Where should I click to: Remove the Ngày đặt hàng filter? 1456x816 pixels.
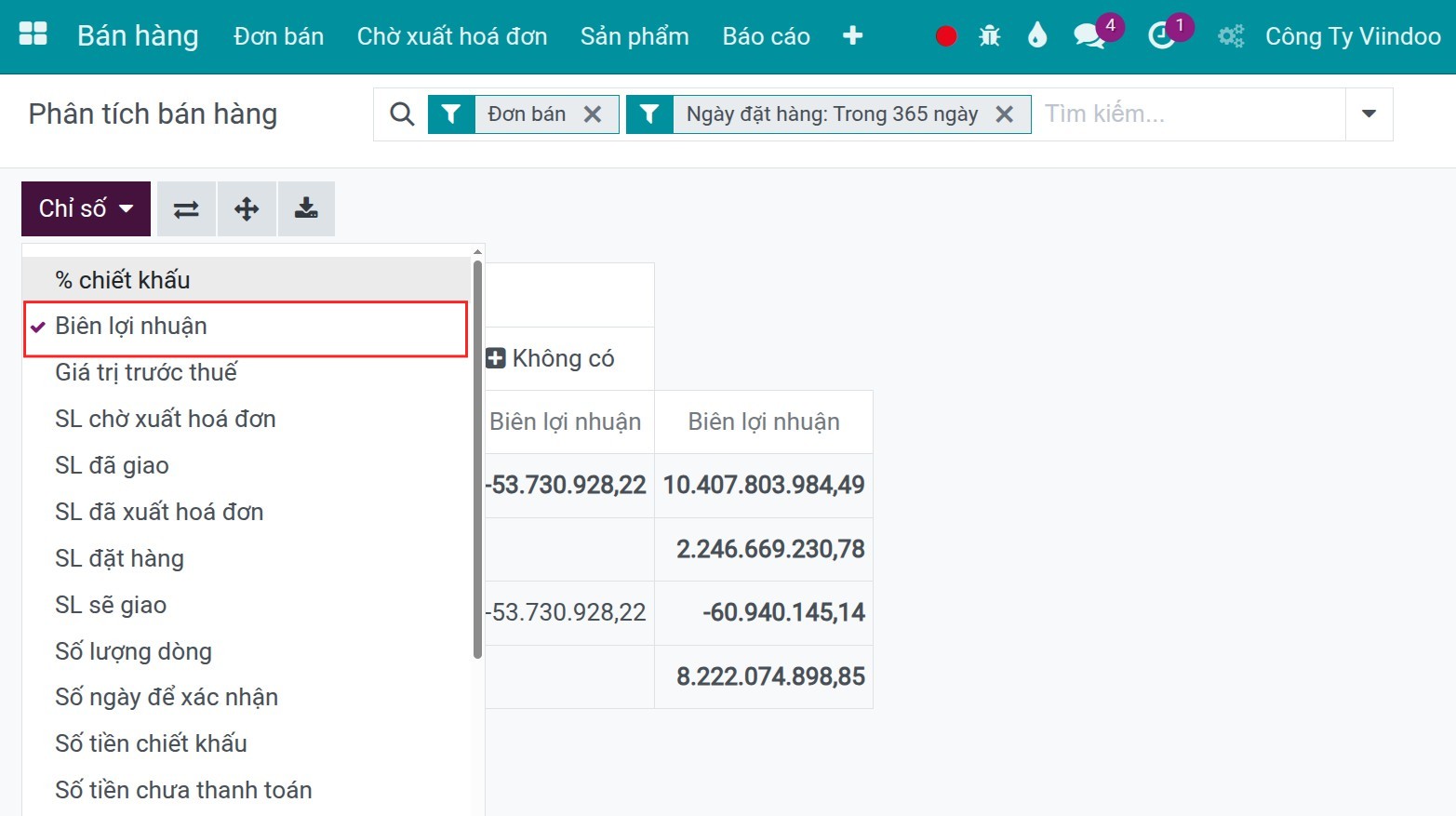1005,114
